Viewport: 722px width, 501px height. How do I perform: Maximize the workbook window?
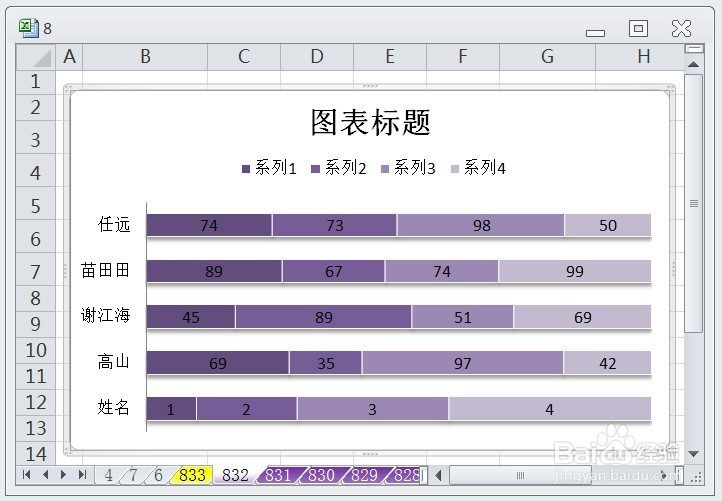click(638, 29)
